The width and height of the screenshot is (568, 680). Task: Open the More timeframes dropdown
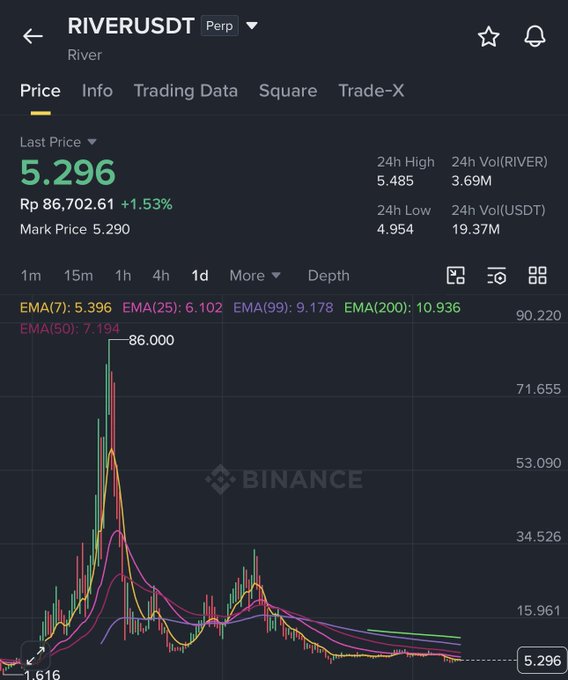pos(255,275)
